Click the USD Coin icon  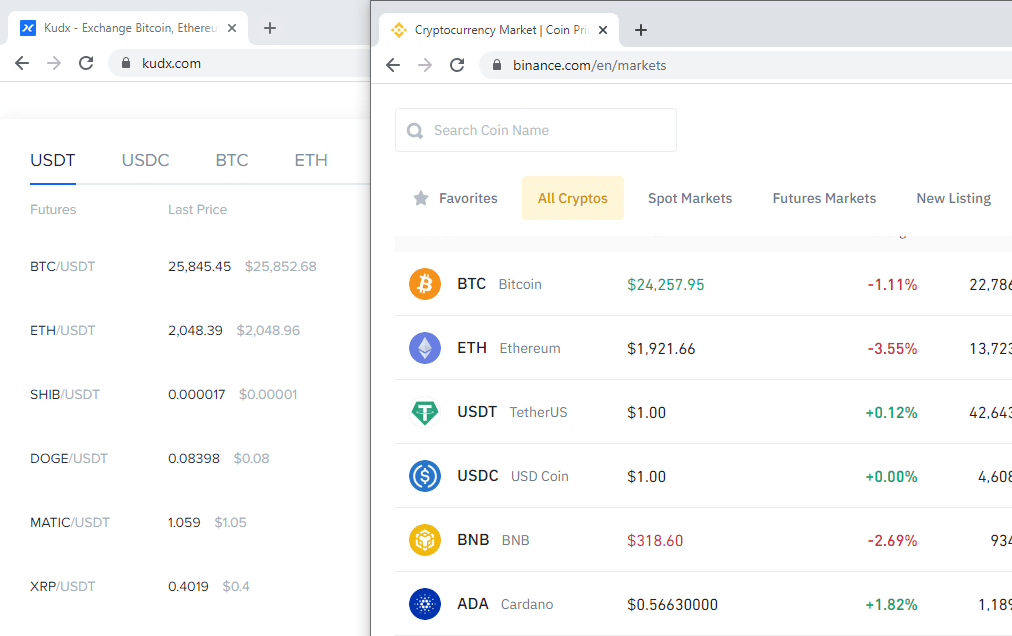(x=424, y=476)
